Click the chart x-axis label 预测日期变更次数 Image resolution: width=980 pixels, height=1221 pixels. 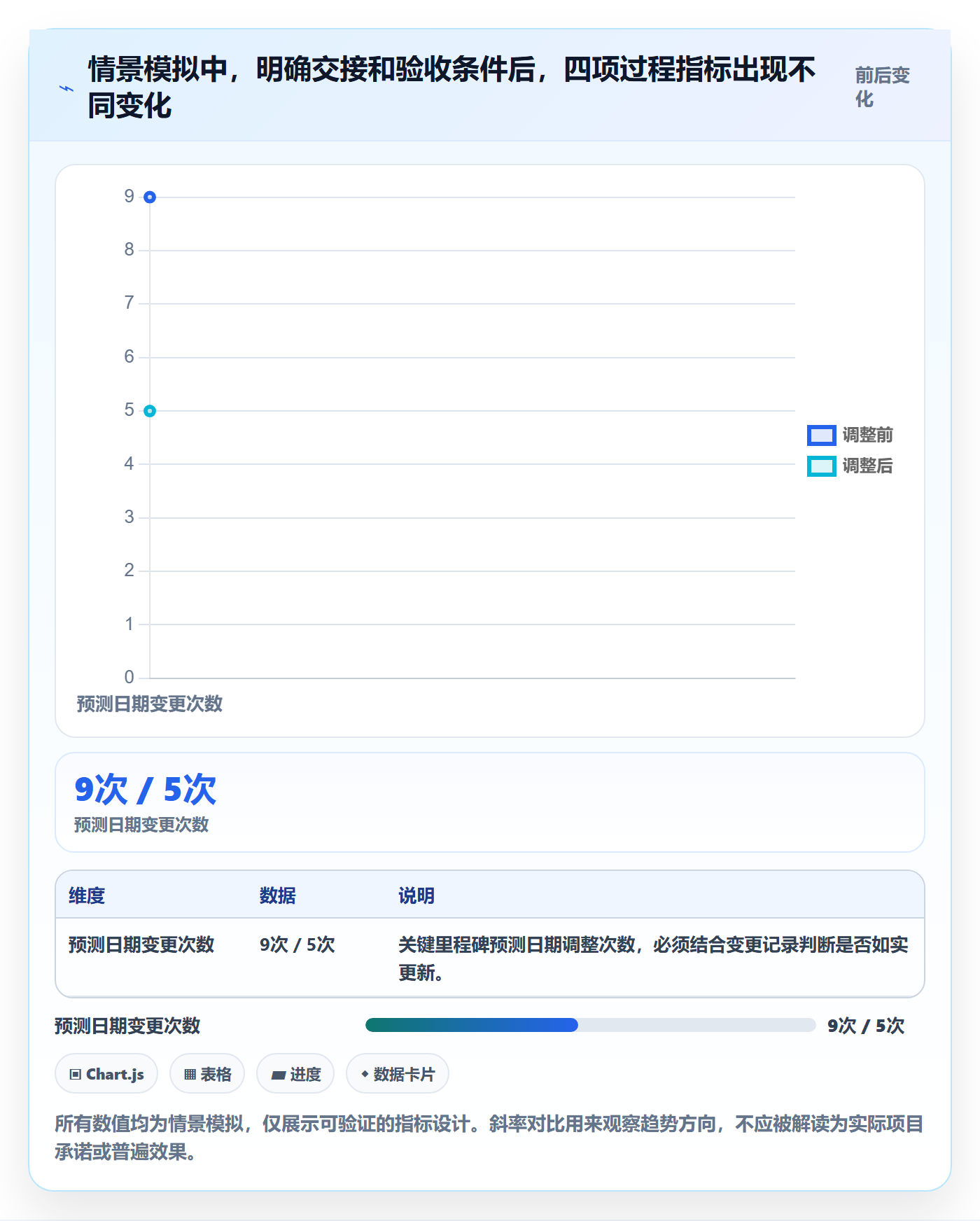(149, 704)
